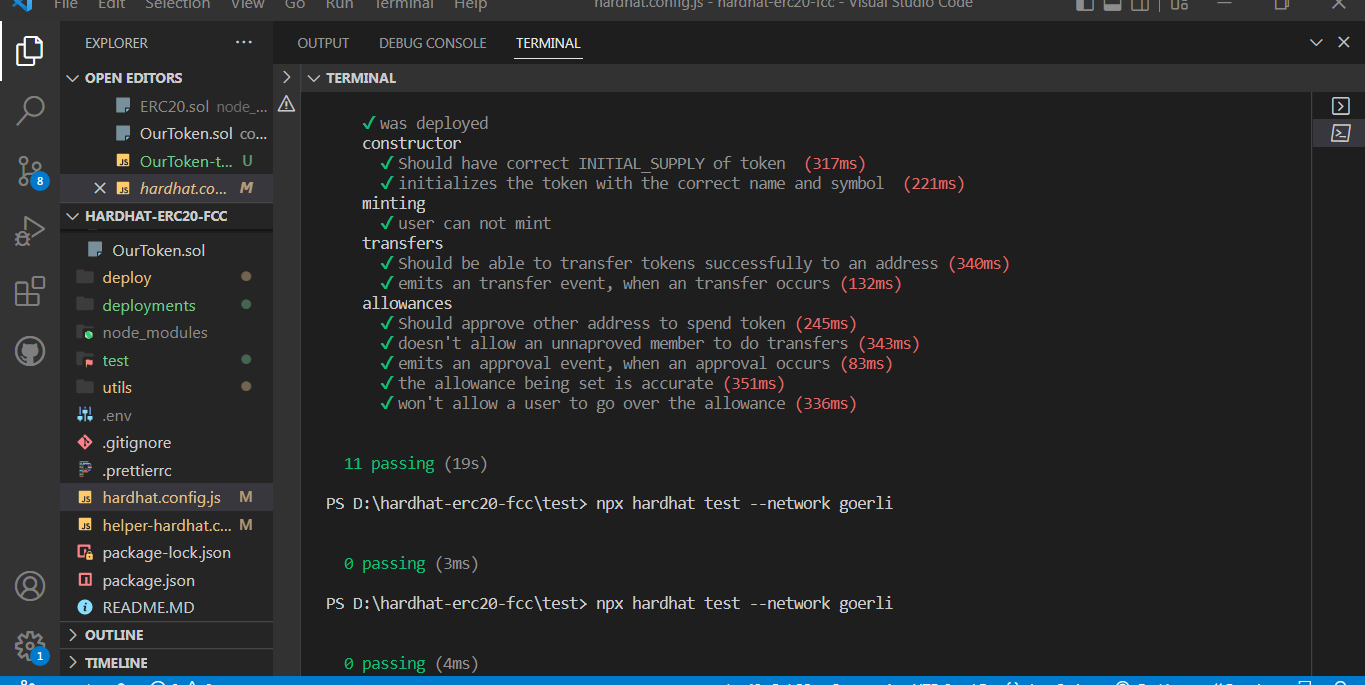Click the panel chevron-down hide button

pos(1317,43)
